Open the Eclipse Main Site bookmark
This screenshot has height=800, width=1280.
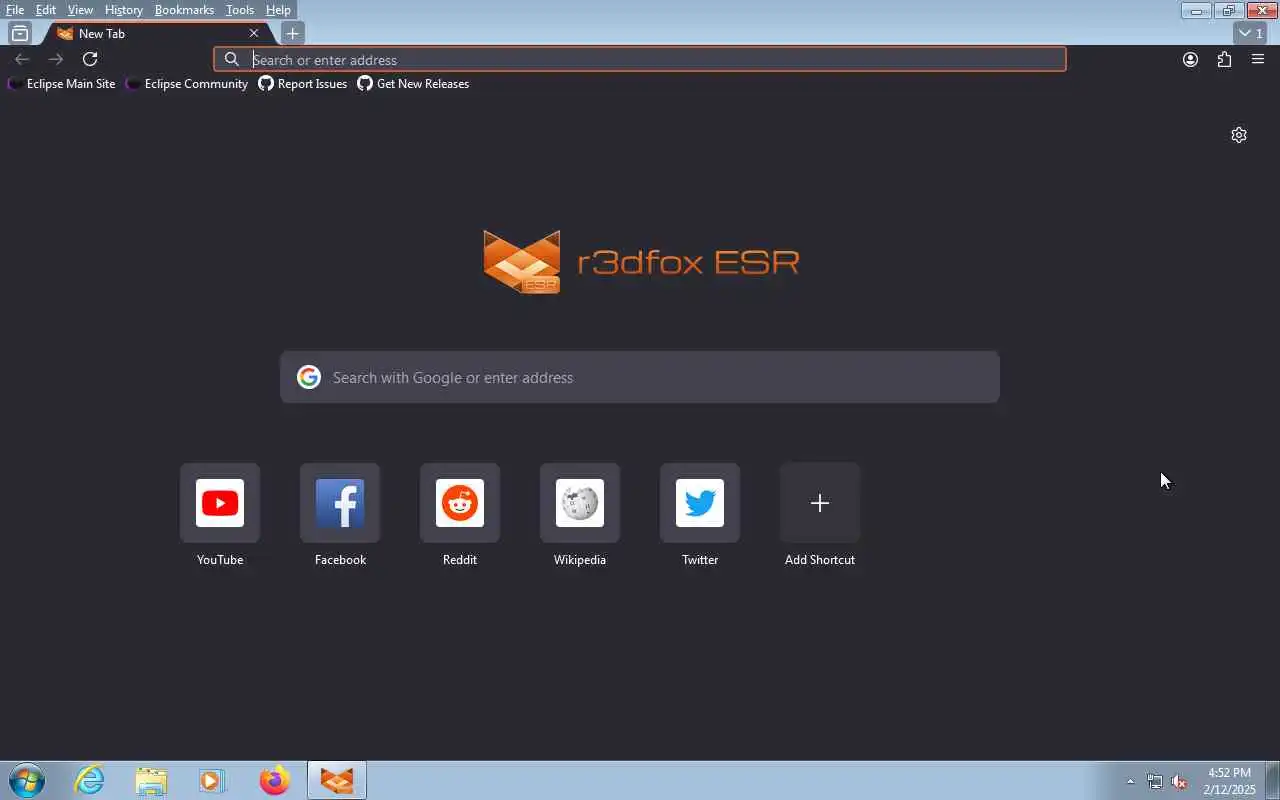61,84
